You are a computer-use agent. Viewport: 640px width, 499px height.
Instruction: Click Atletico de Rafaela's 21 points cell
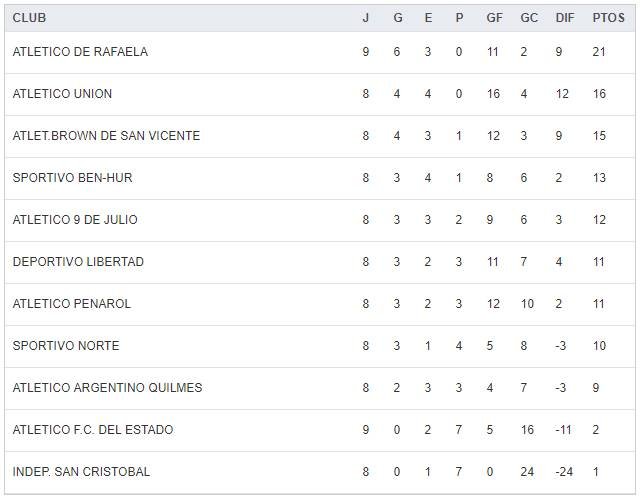point(599,52)
